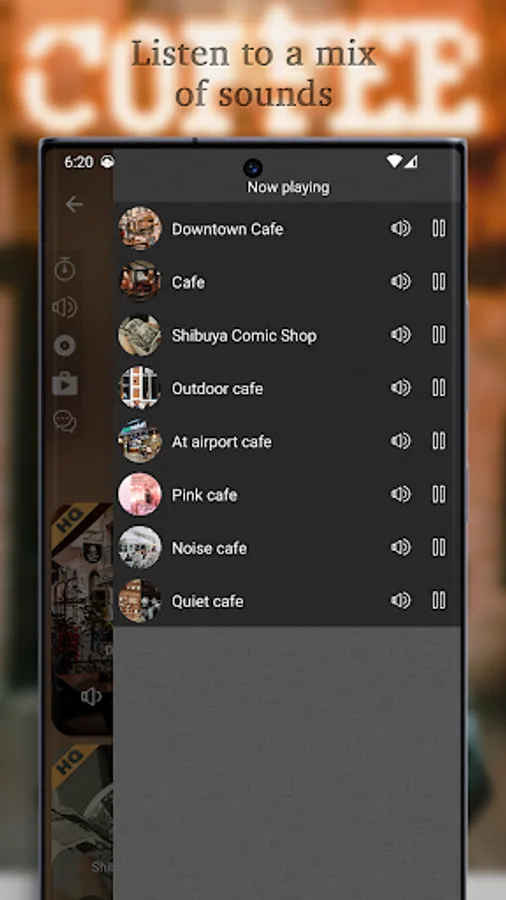Pause the At airport cafe sound
The image size is (506, 900).
coord(439,441)
